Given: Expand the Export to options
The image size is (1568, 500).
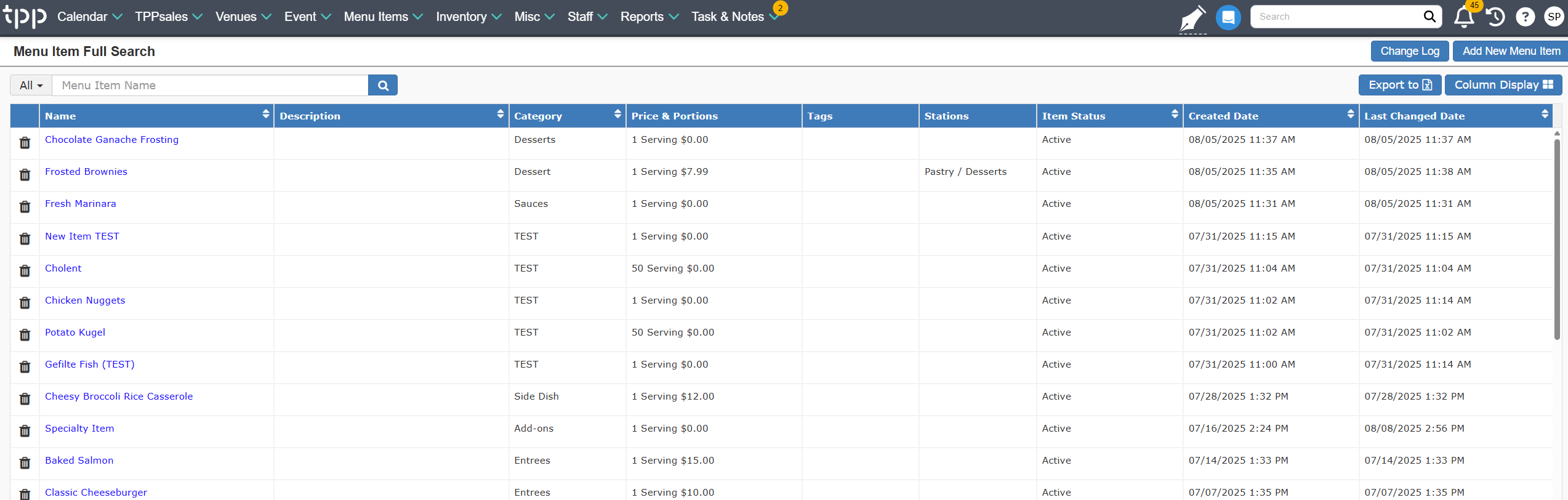Looking at the screenshot, I should (x=1400, y=85).
